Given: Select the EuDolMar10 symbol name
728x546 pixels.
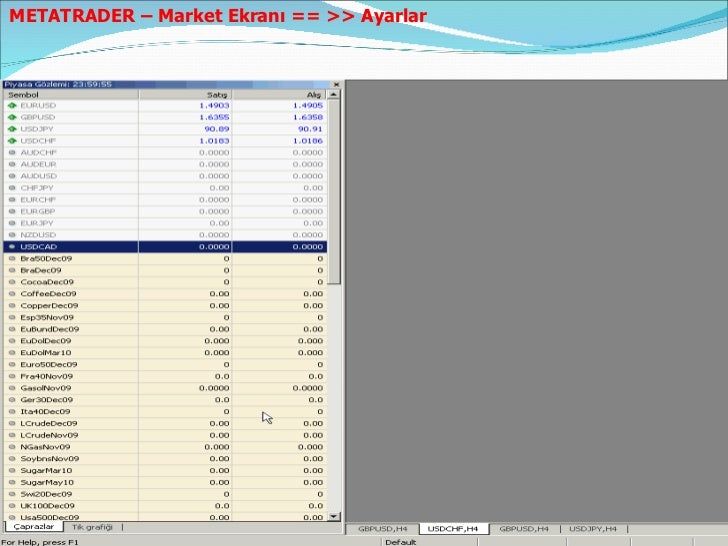Looking at the screenshot, I should click(x=46, y=353).
